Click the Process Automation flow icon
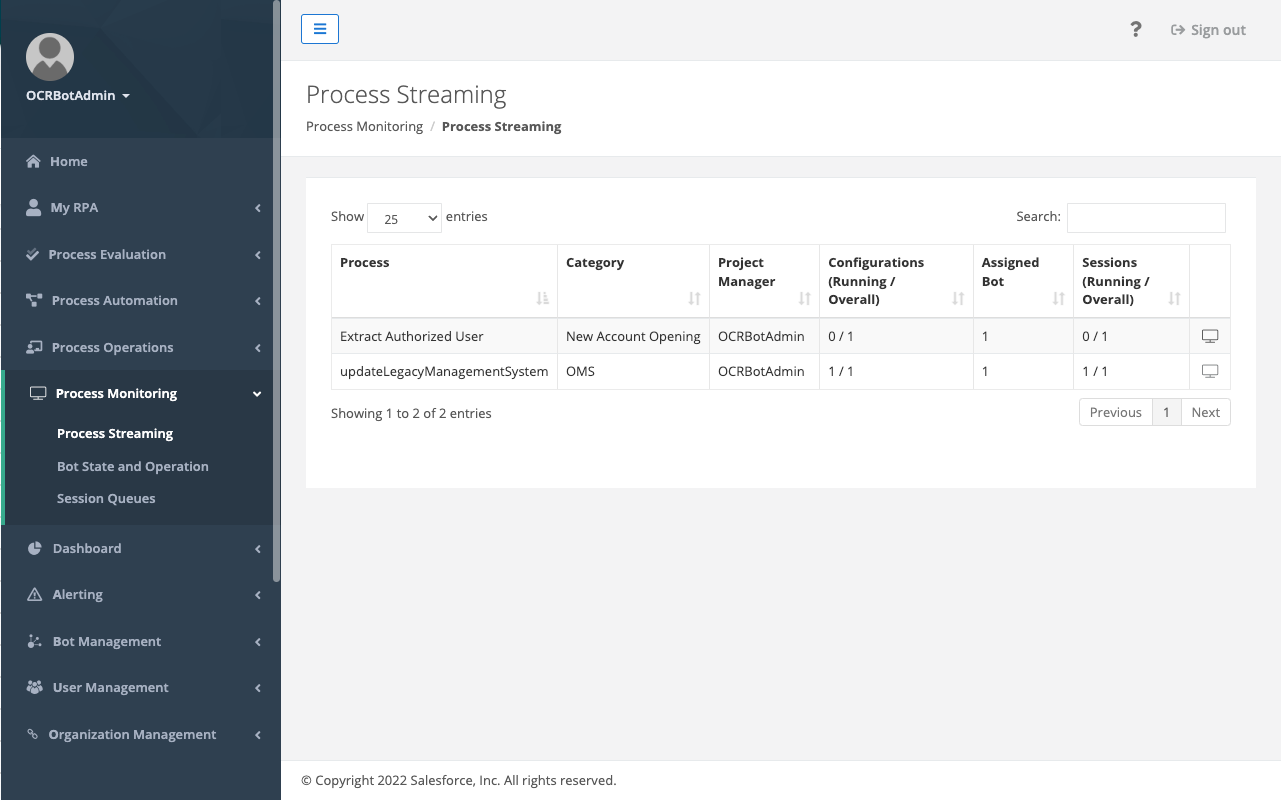Image resolution: width=1281 pixels, height=800 pixels. point(34,300)
